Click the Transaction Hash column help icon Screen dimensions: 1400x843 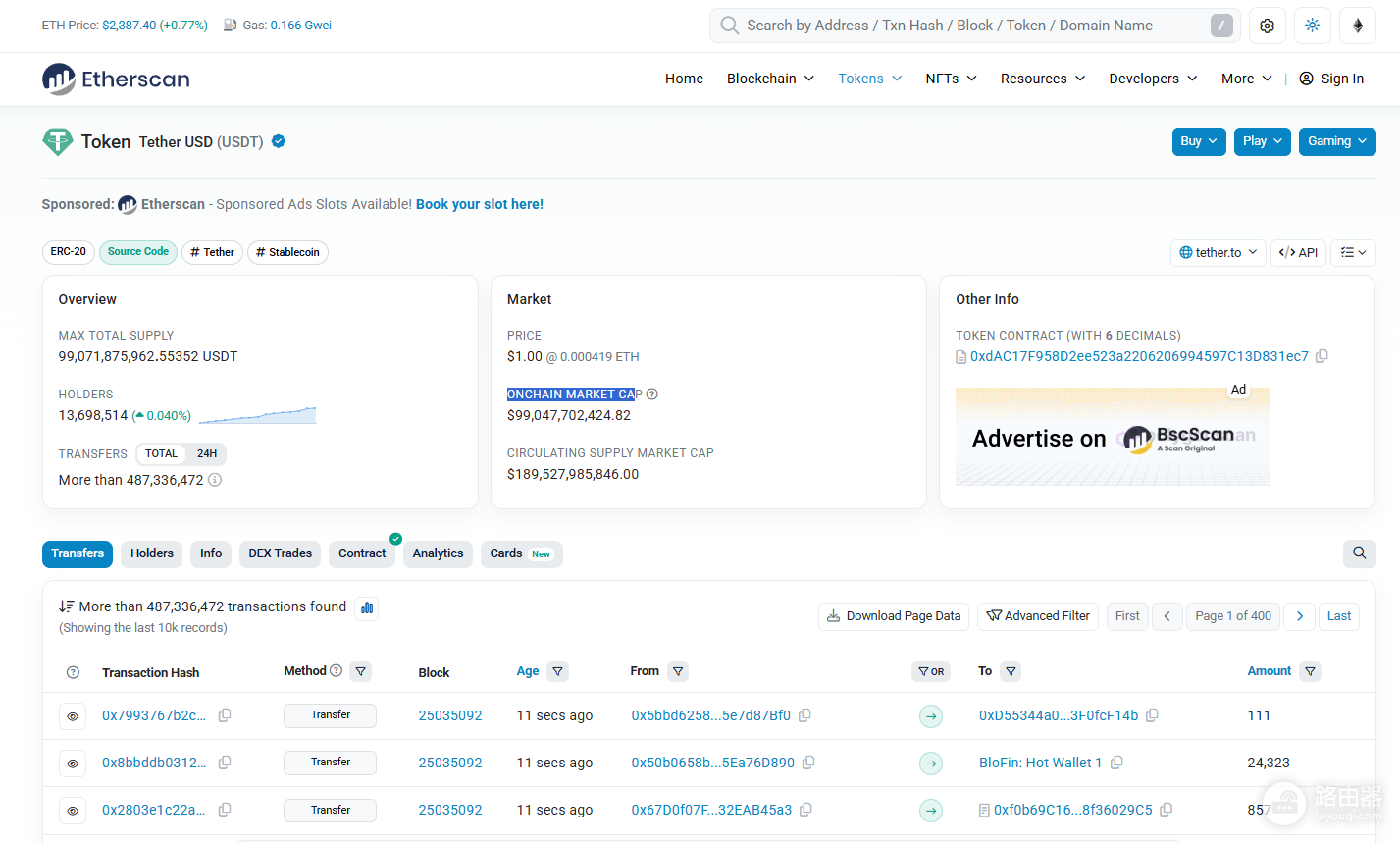(73, 672)
